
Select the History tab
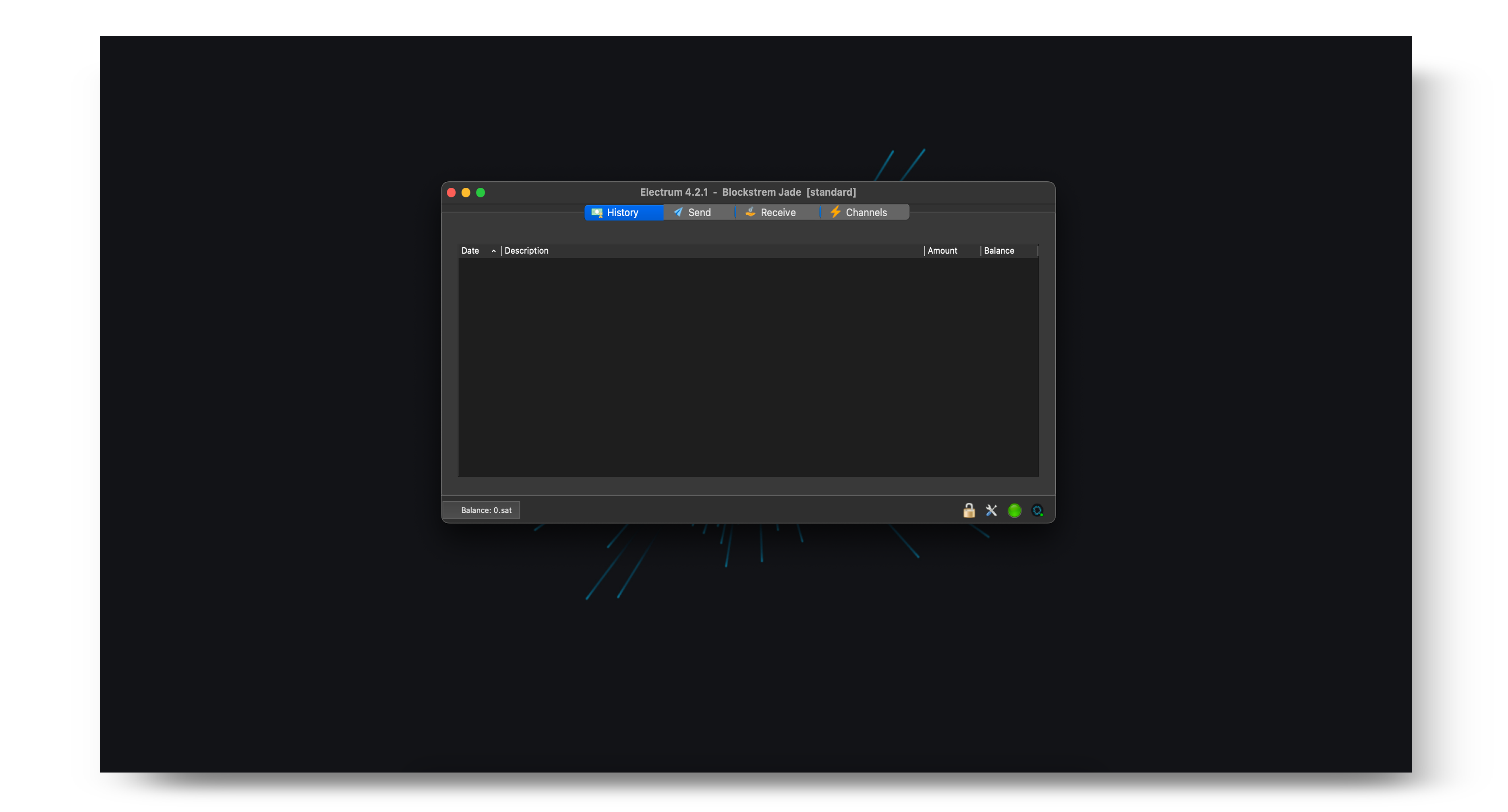pos(622,213)
